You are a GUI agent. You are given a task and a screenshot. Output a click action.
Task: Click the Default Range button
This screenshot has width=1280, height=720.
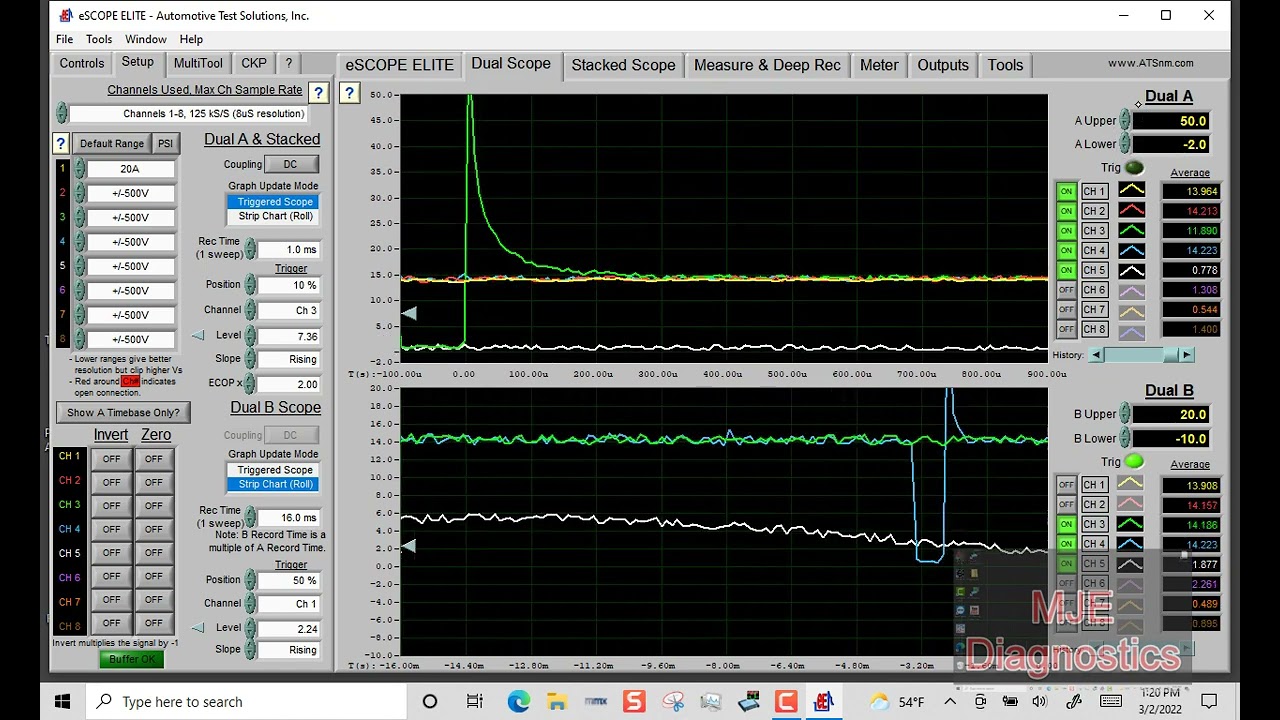[111, 144]
